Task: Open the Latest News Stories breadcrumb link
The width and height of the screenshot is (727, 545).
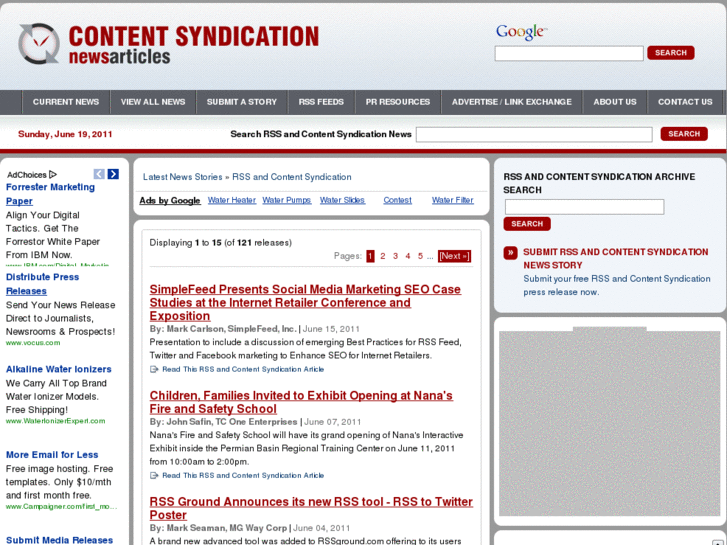Action: tap(183, 177)
